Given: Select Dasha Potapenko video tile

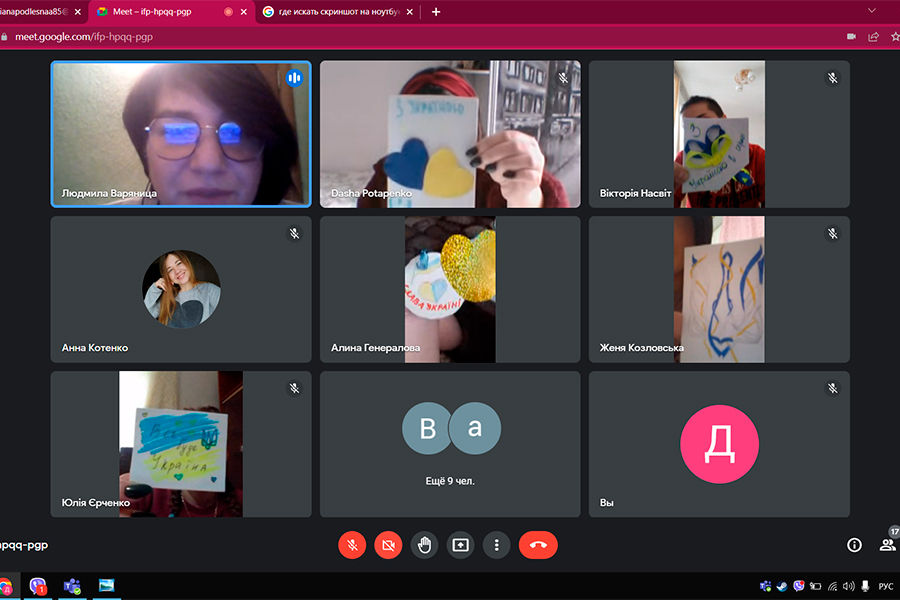Looking at the screenshot, I should pos(450,134).
